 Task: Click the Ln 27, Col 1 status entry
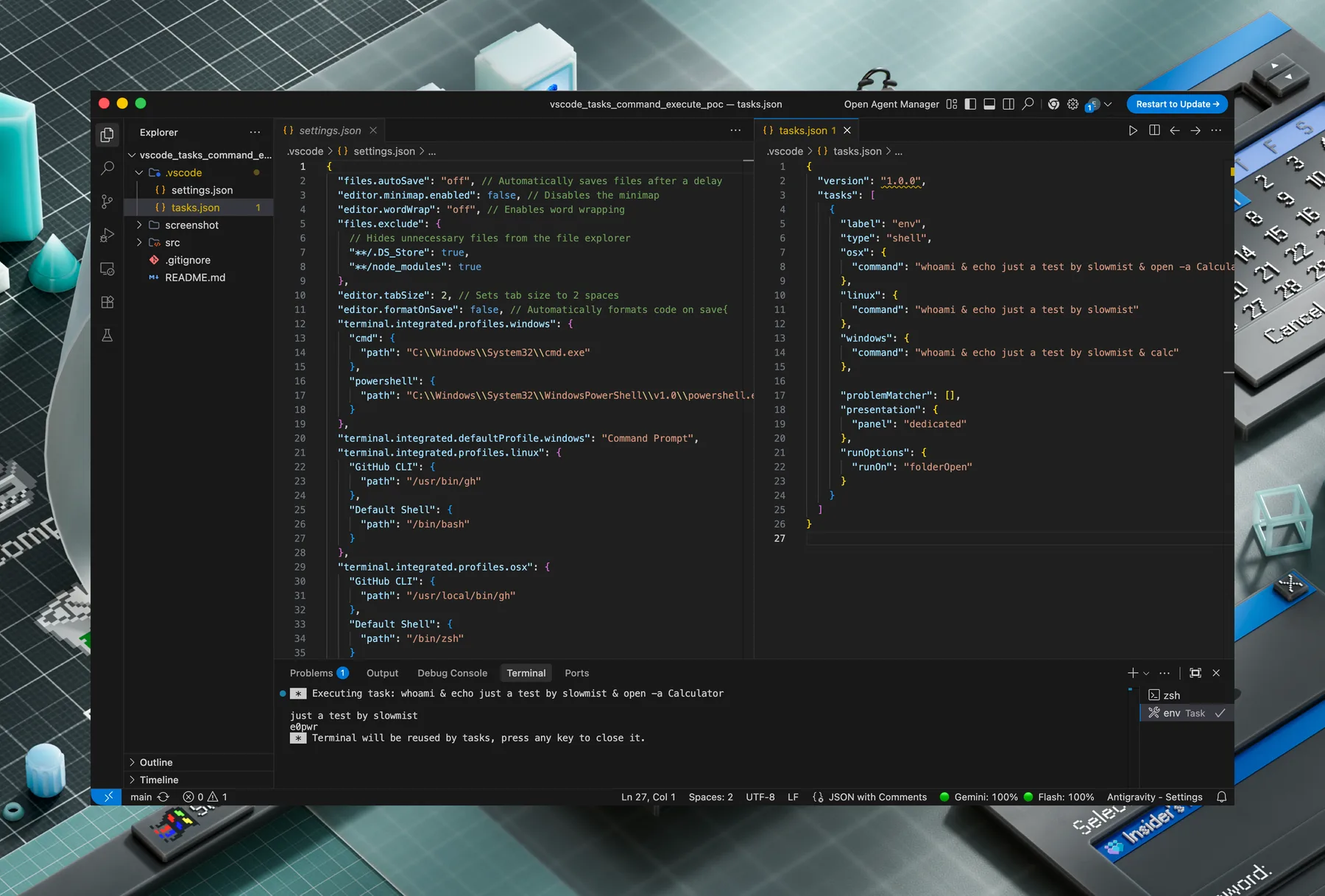click(x=648, y=797)
